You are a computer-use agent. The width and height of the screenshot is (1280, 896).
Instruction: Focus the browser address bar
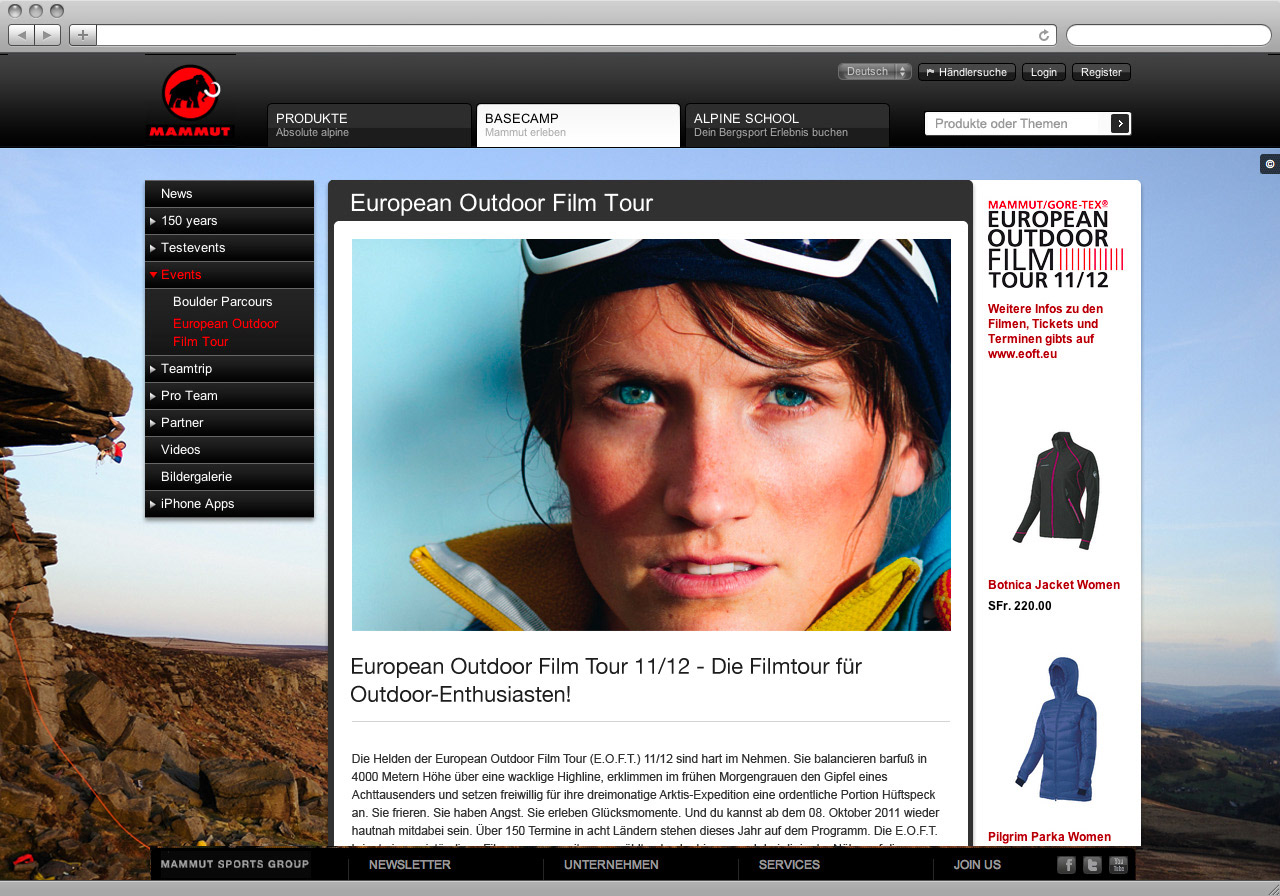[x=566, y=35]
